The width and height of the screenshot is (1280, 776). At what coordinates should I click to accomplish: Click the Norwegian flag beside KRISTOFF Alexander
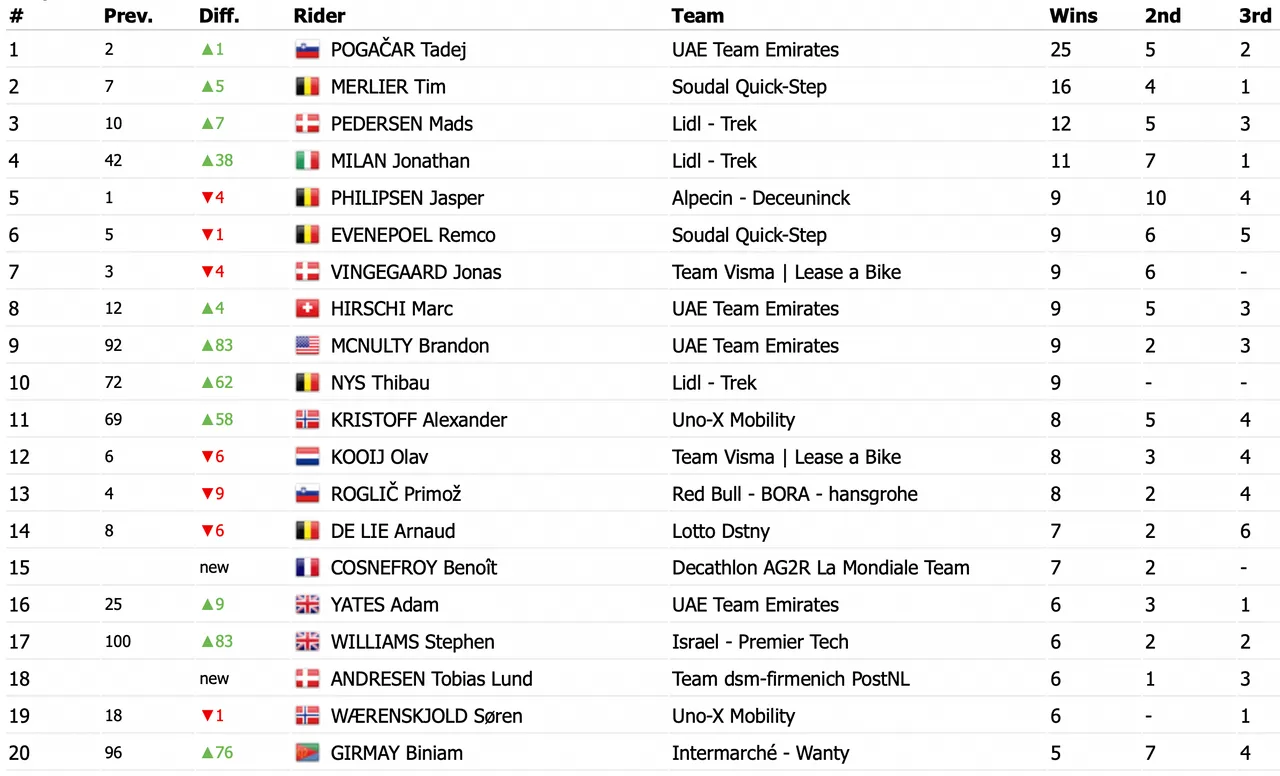(307, 420)
